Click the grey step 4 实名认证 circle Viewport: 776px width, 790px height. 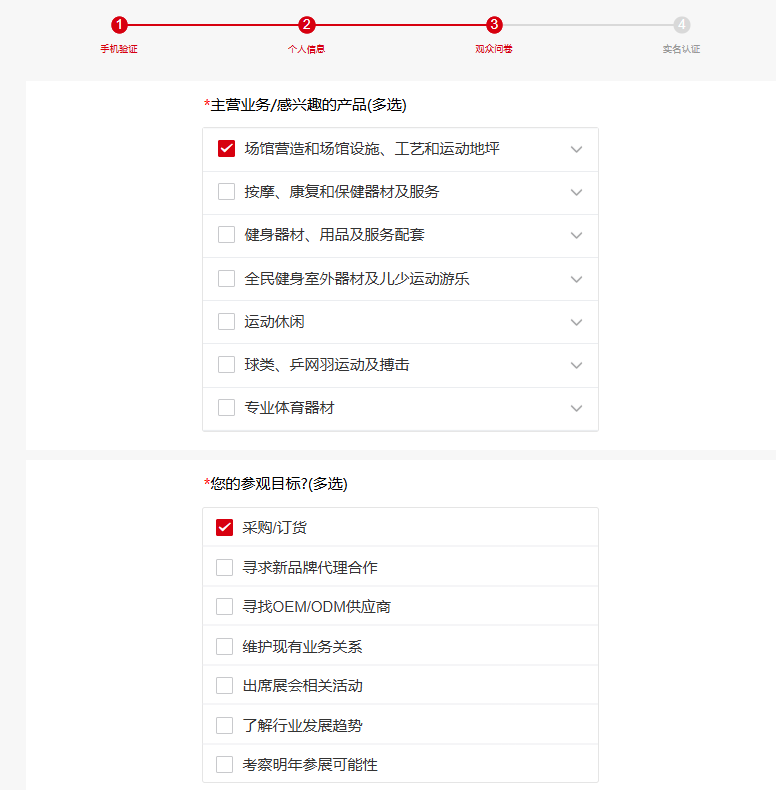[681, 25]
